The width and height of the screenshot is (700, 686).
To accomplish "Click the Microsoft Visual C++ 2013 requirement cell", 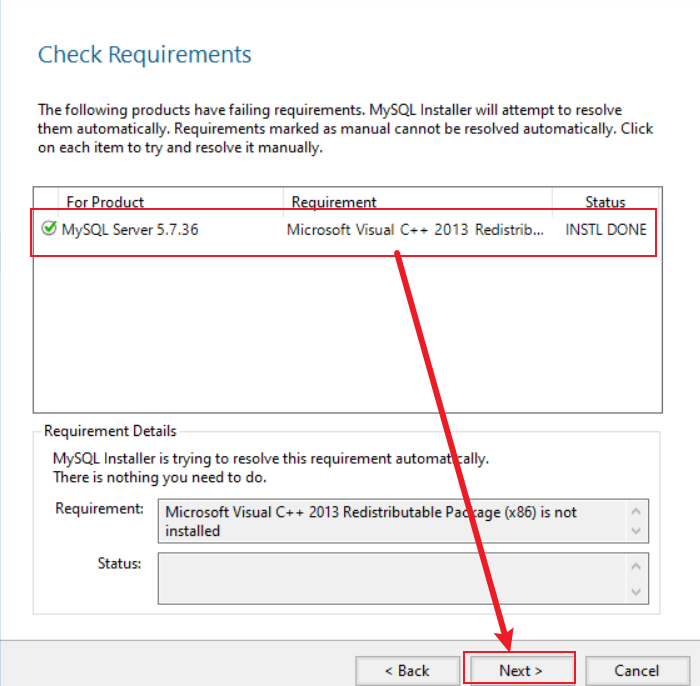I will coord(415,229).
